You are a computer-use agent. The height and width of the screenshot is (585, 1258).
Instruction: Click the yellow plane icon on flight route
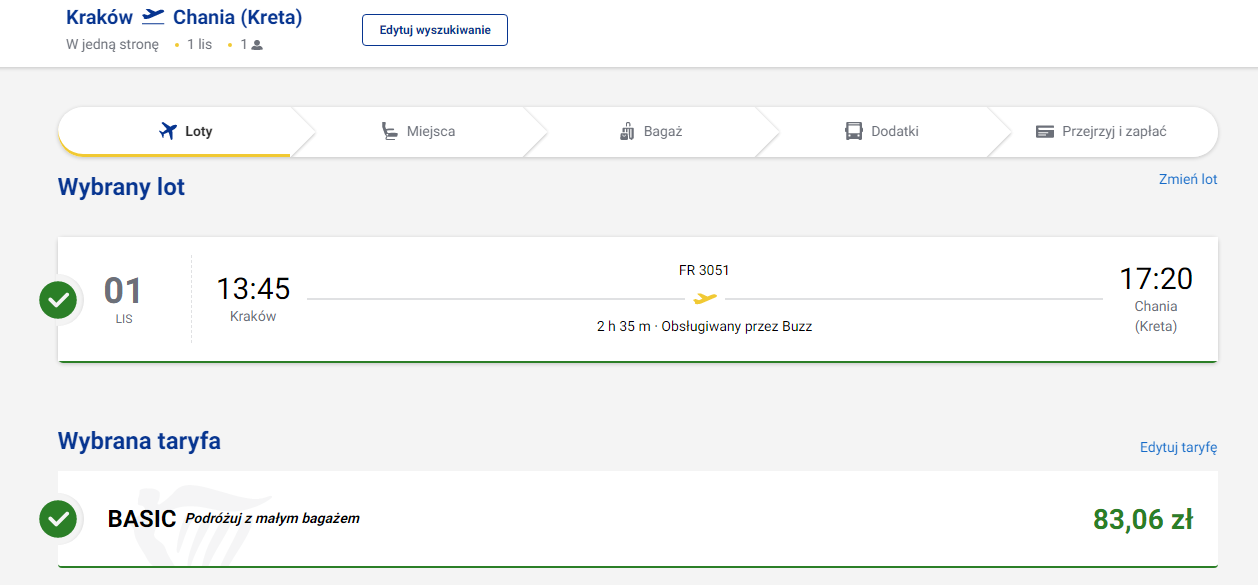point(705,298)
